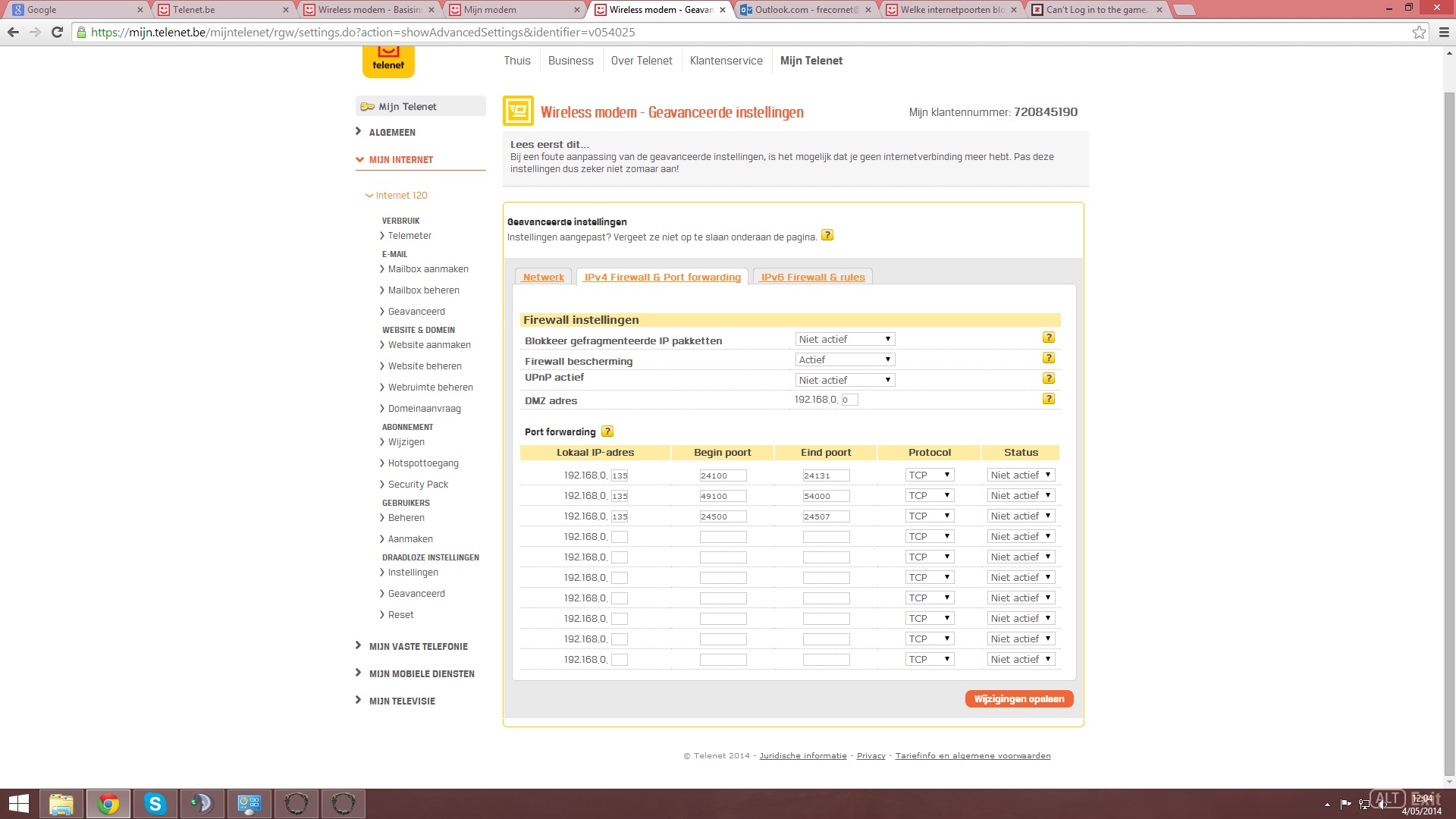The image size is (1456, 819).
Task: Switch to Mijn modem browser tab
Action: pos(516,10)
